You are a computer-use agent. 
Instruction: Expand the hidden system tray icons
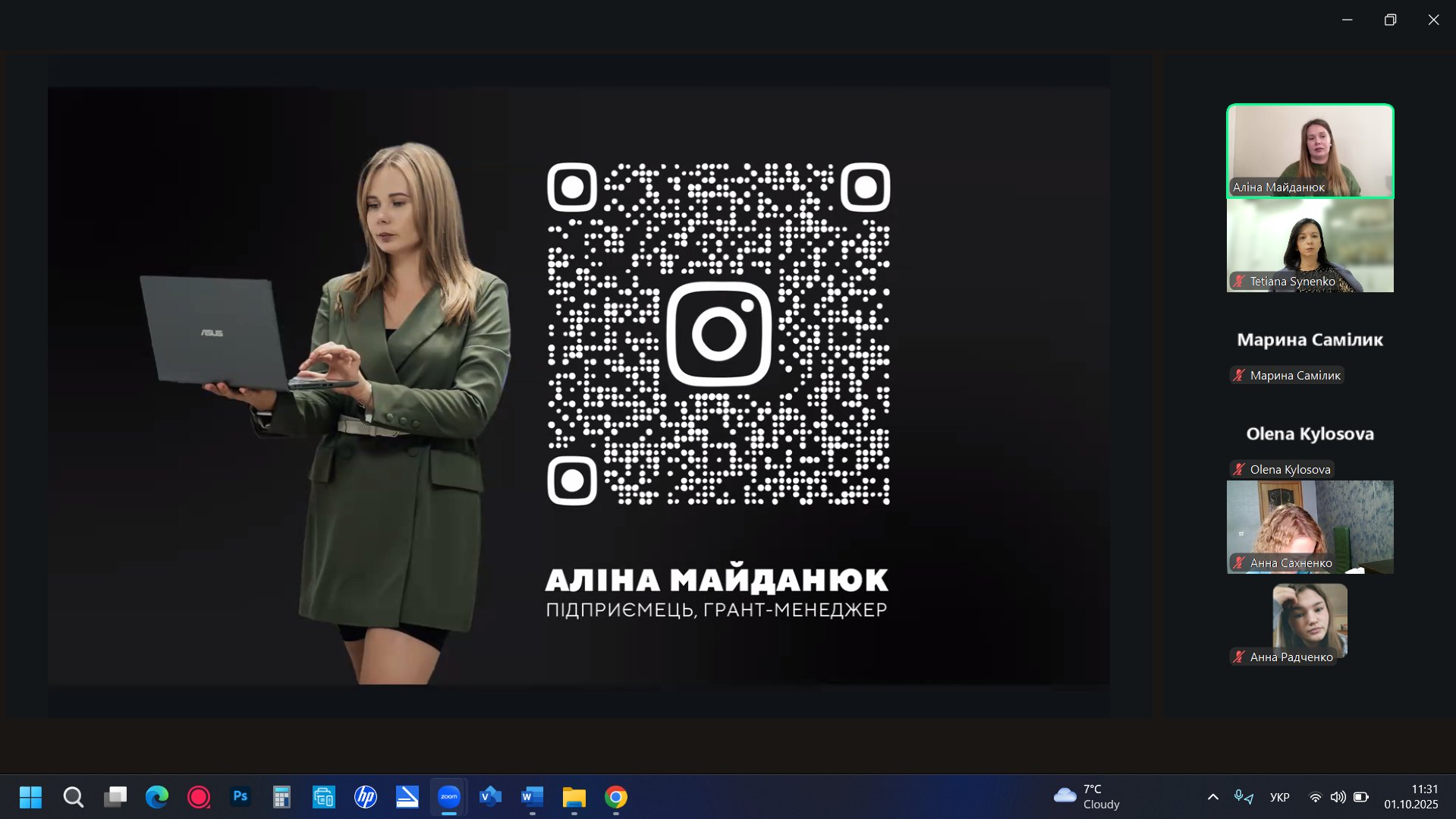tap(1212, 797)
